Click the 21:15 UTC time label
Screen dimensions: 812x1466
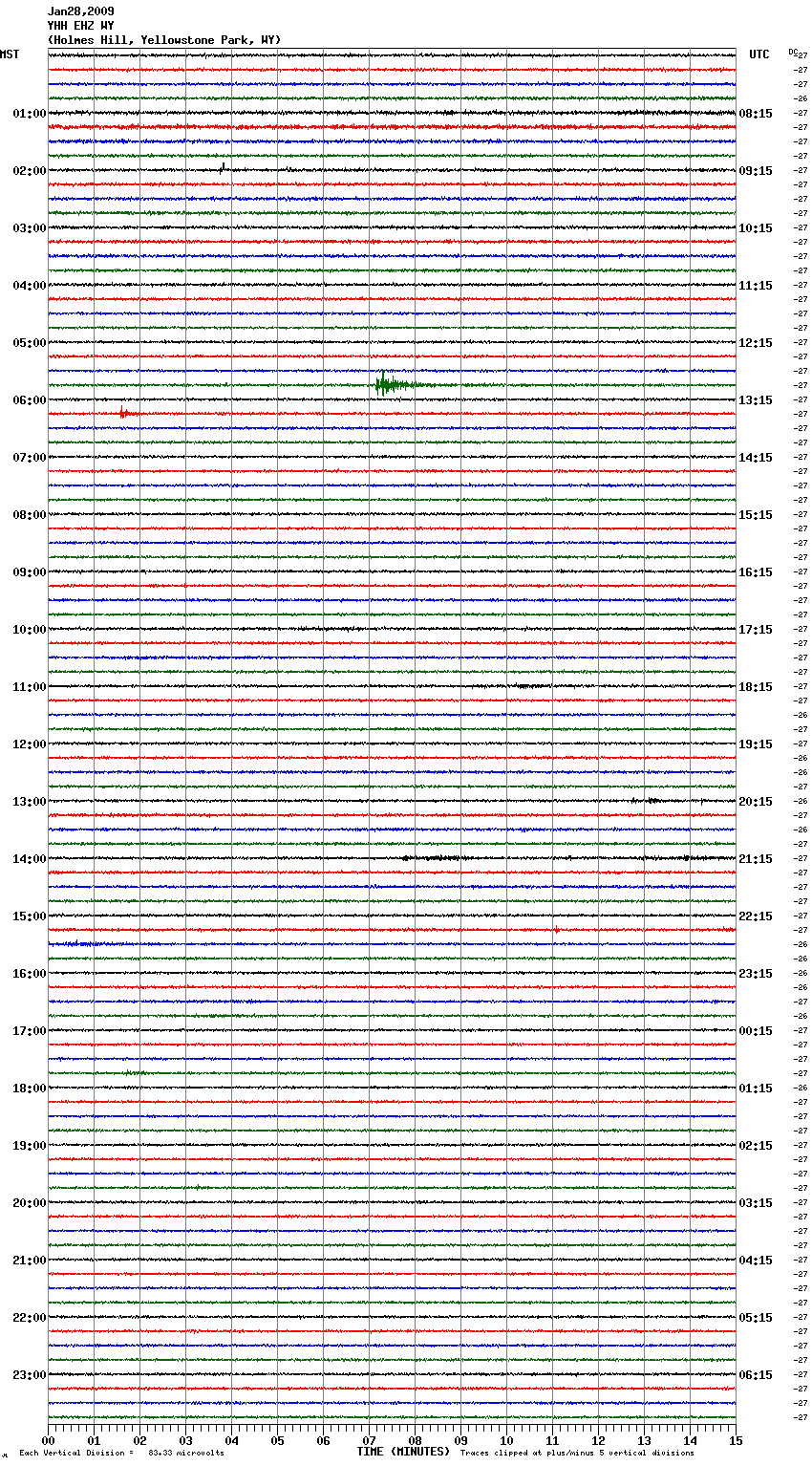click(x=756, y=859)
